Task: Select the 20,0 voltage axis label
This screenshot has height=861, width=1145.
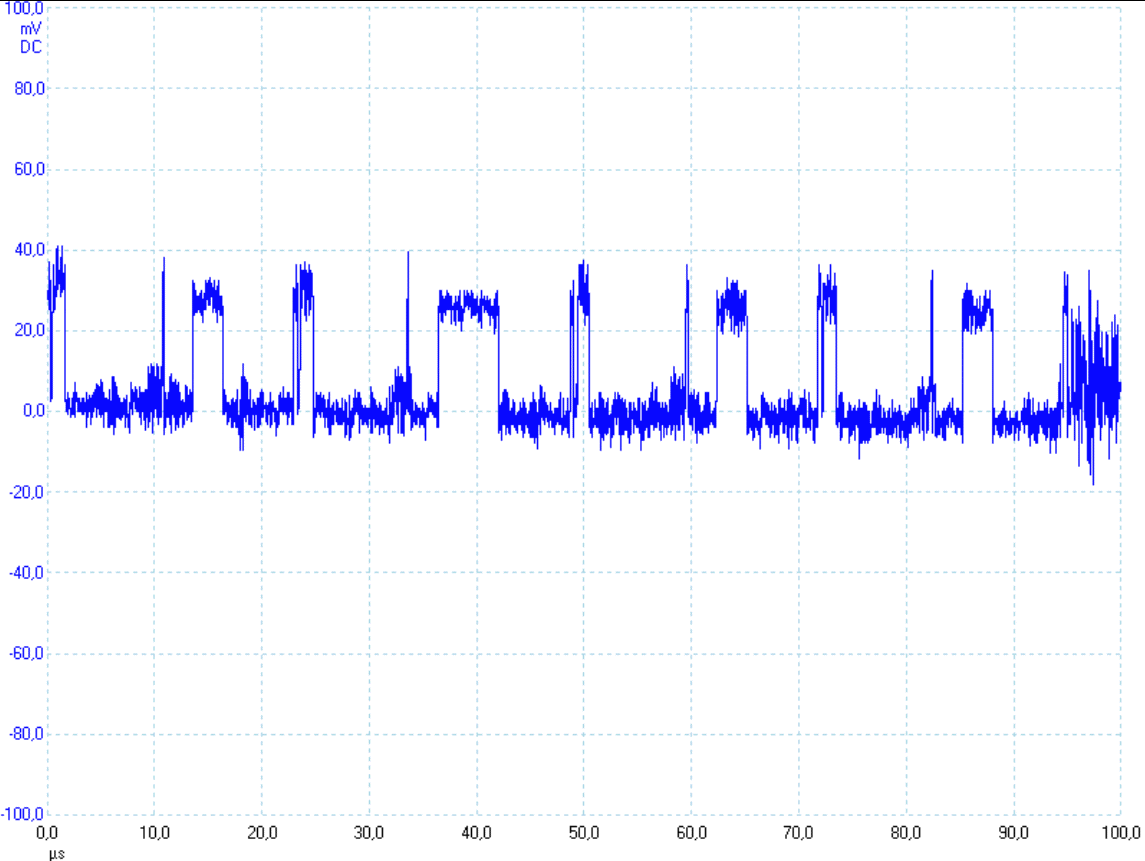Action: click(x=29, y=330)
